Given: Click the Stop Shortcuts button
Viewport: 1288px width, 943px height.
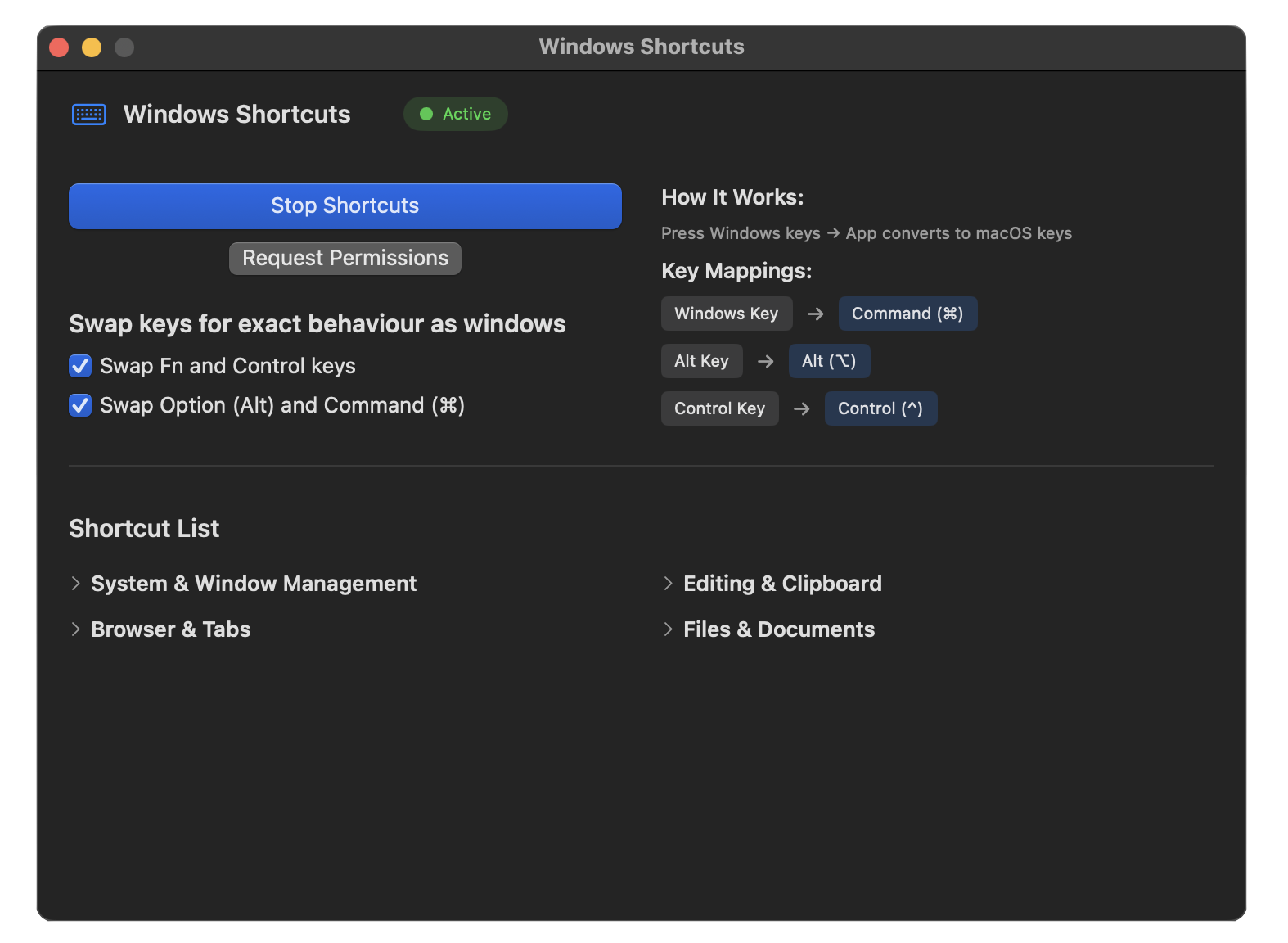Looking at the screenshot, I should (x=345, y=205).
